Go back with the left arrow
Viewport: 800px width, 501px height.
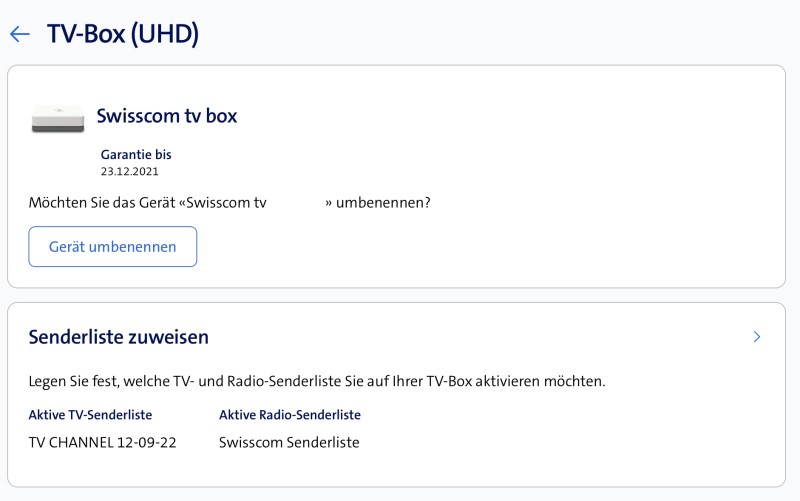(x=19, y=34)
